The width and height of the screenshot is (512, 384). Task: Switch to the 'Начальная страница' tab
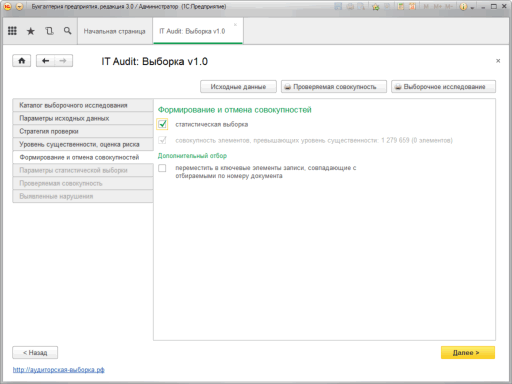114,31
